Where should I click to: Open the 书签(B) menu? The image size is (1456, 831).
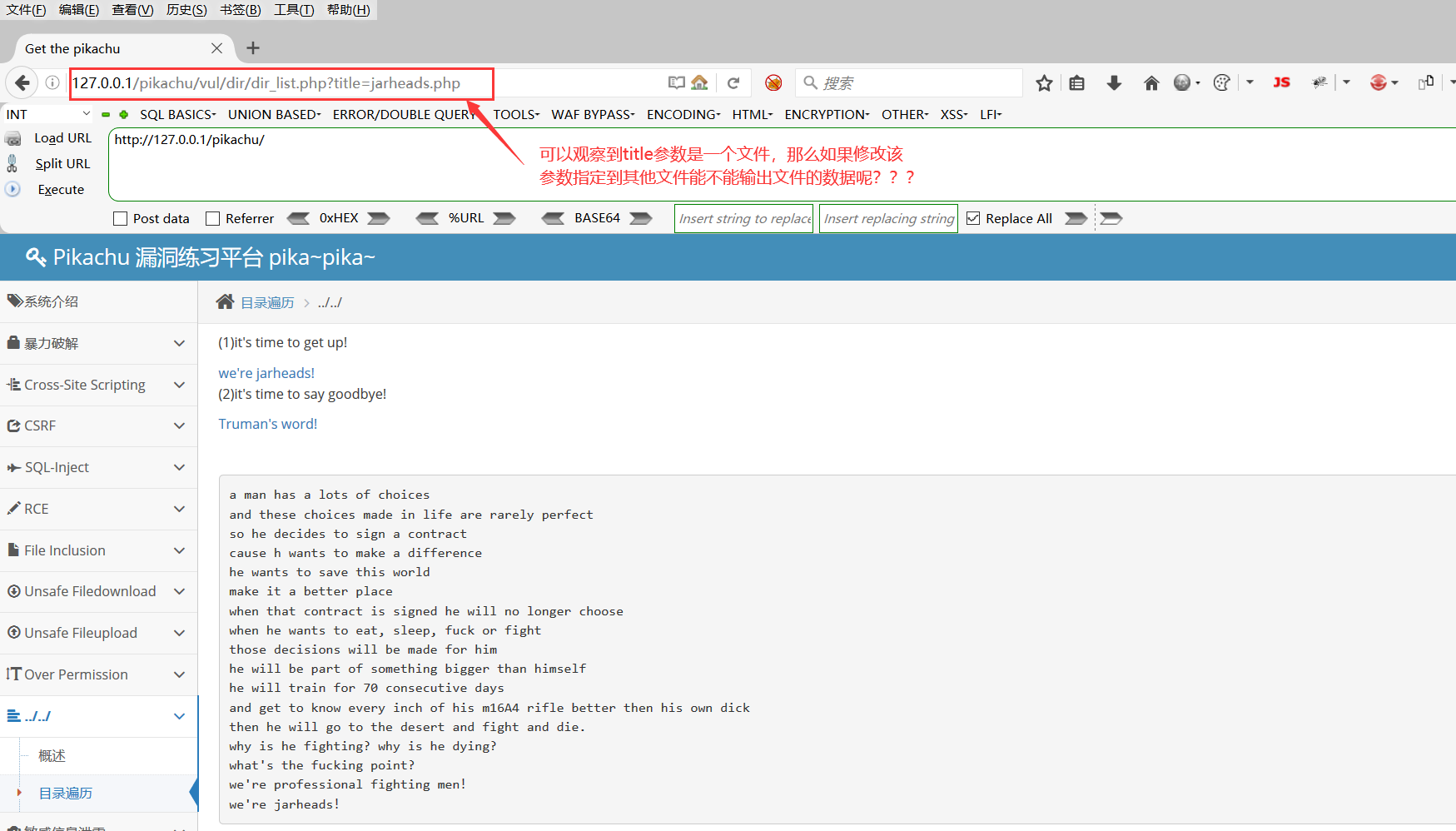[241, 10]
